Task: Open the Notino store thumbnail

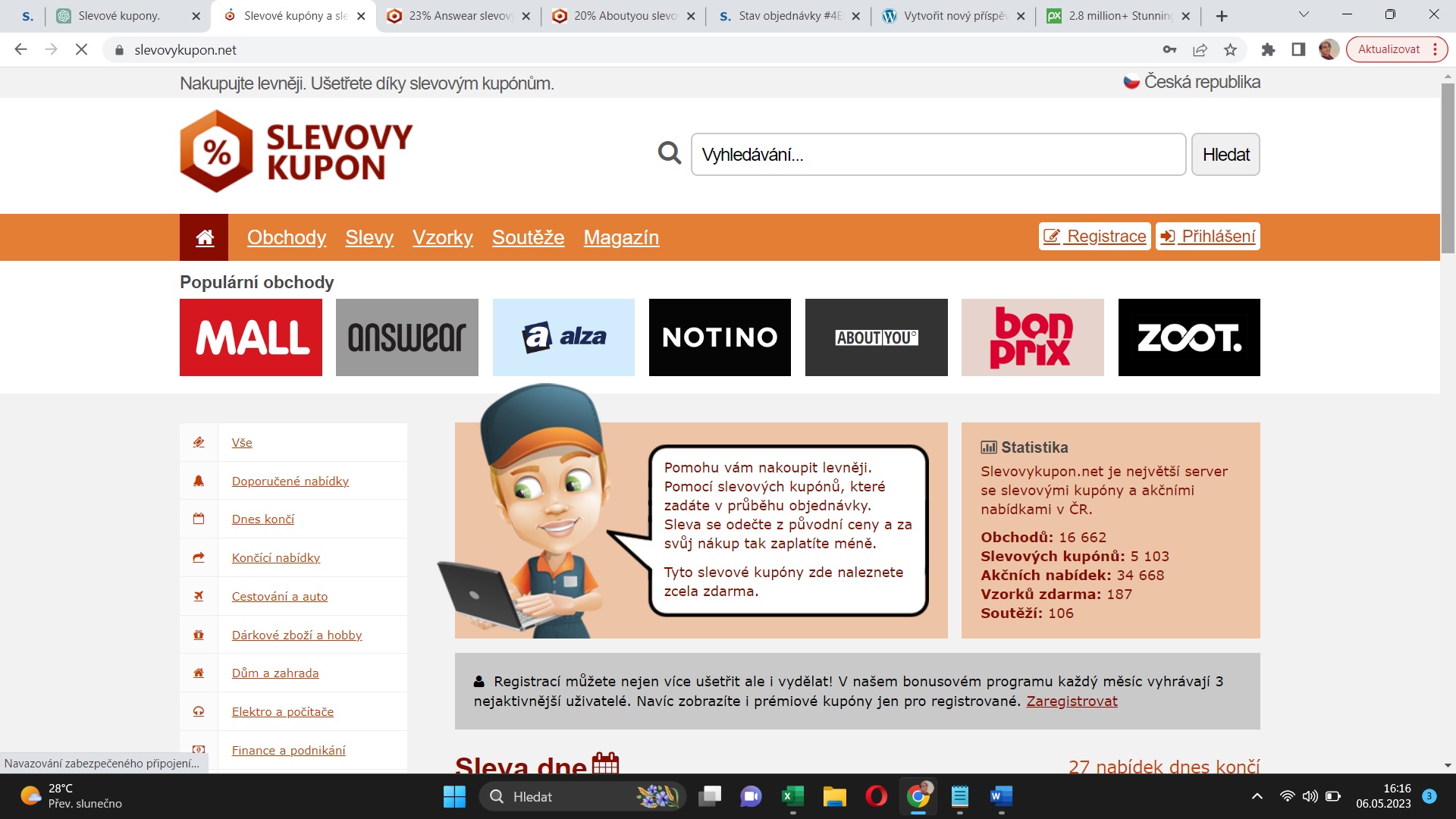Action: (x=719, y=337)
